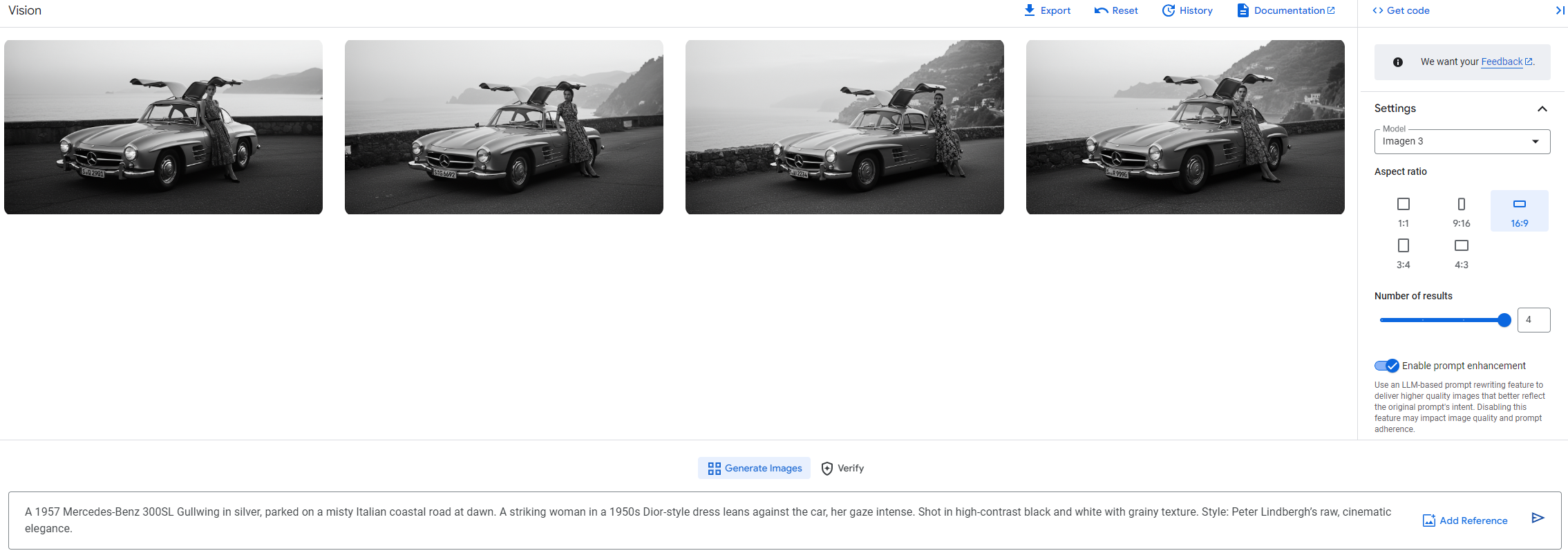
Task: Click the prompt rewriting description paragraph
Action: 1460,407
